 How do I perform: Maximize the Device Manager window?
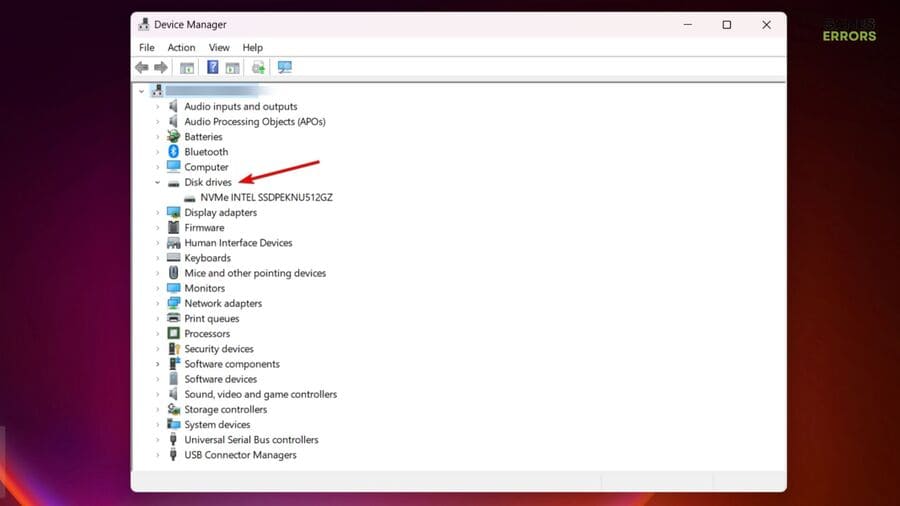click(727, 25)
